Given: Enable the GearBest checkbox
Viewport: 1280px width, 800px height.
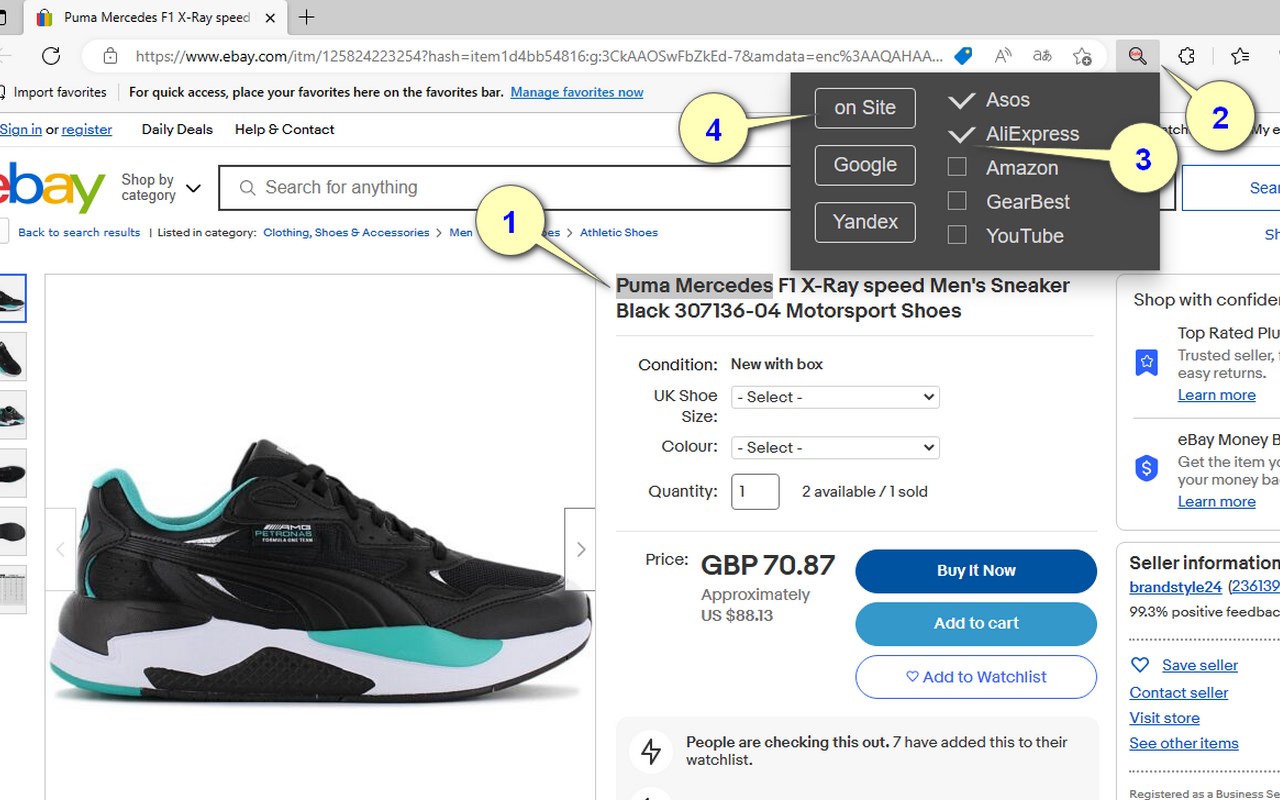Looking at the screenshot, I should point(957,201).
